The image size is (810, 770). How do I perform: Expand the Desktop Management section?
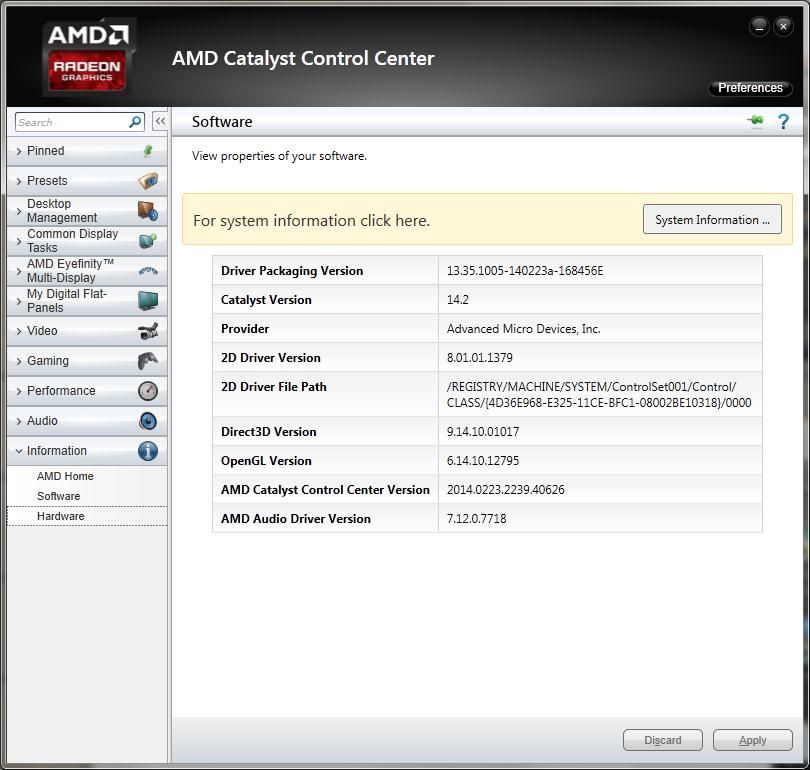87,211
